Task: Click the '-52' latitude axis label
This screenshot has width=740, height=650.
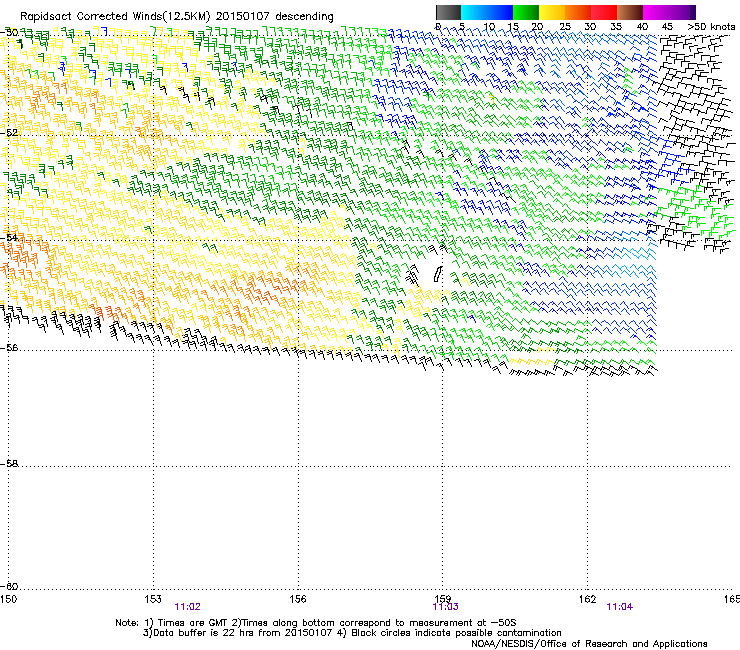Action: [9, 133]
